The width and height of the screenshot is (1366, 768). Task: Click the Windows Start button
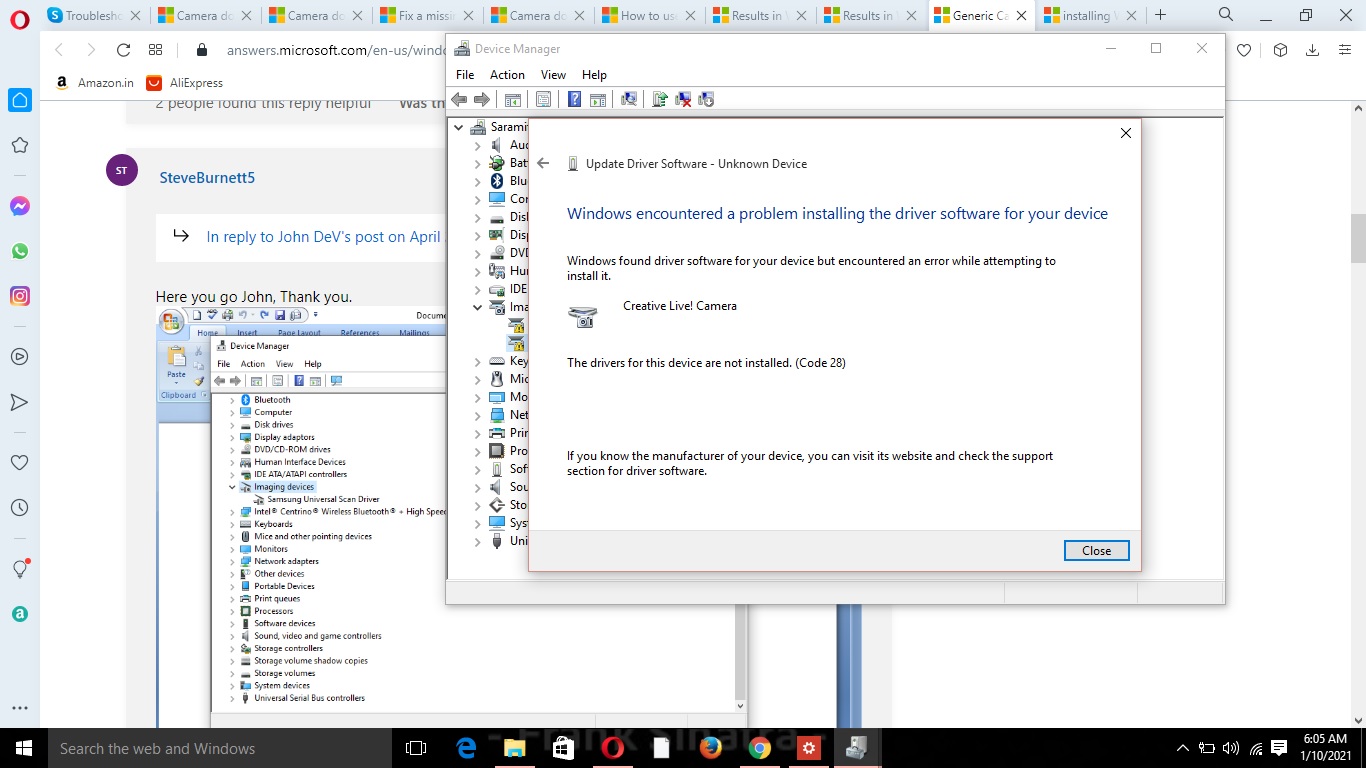pos(23,748)
